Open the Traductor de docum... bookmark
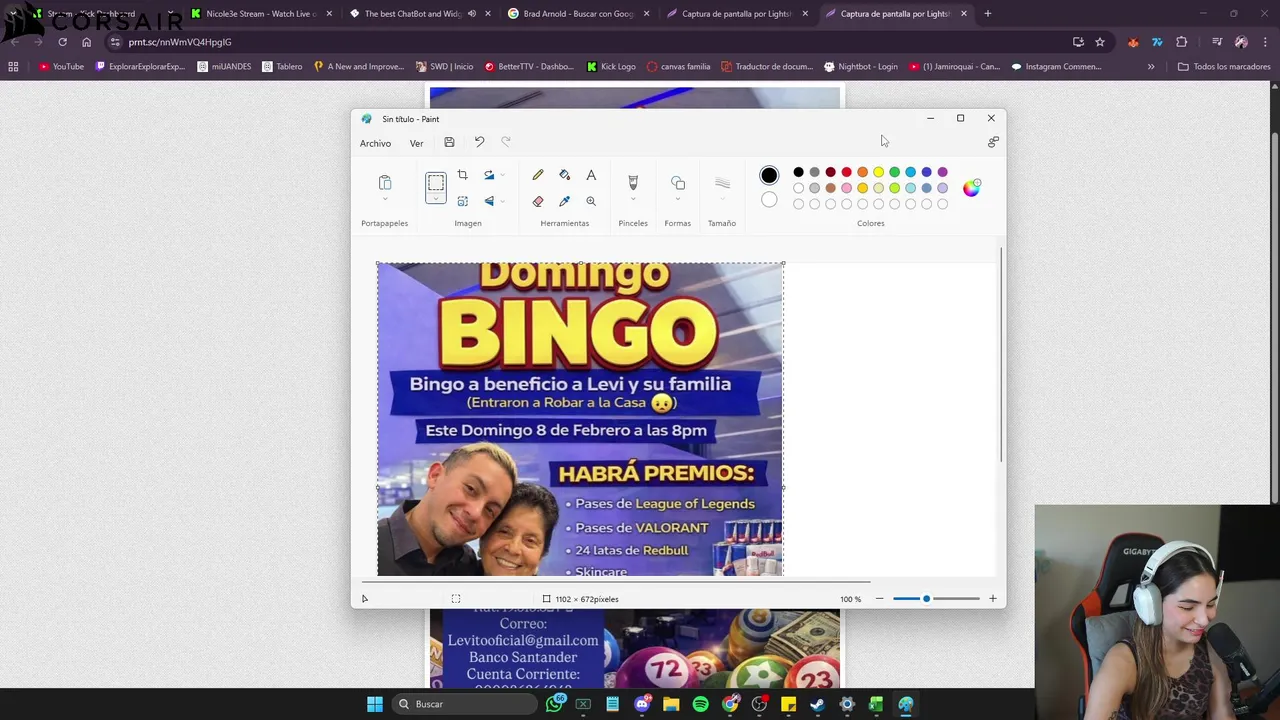The height and width of the screenshot is (720, 1280). (766, 67)
